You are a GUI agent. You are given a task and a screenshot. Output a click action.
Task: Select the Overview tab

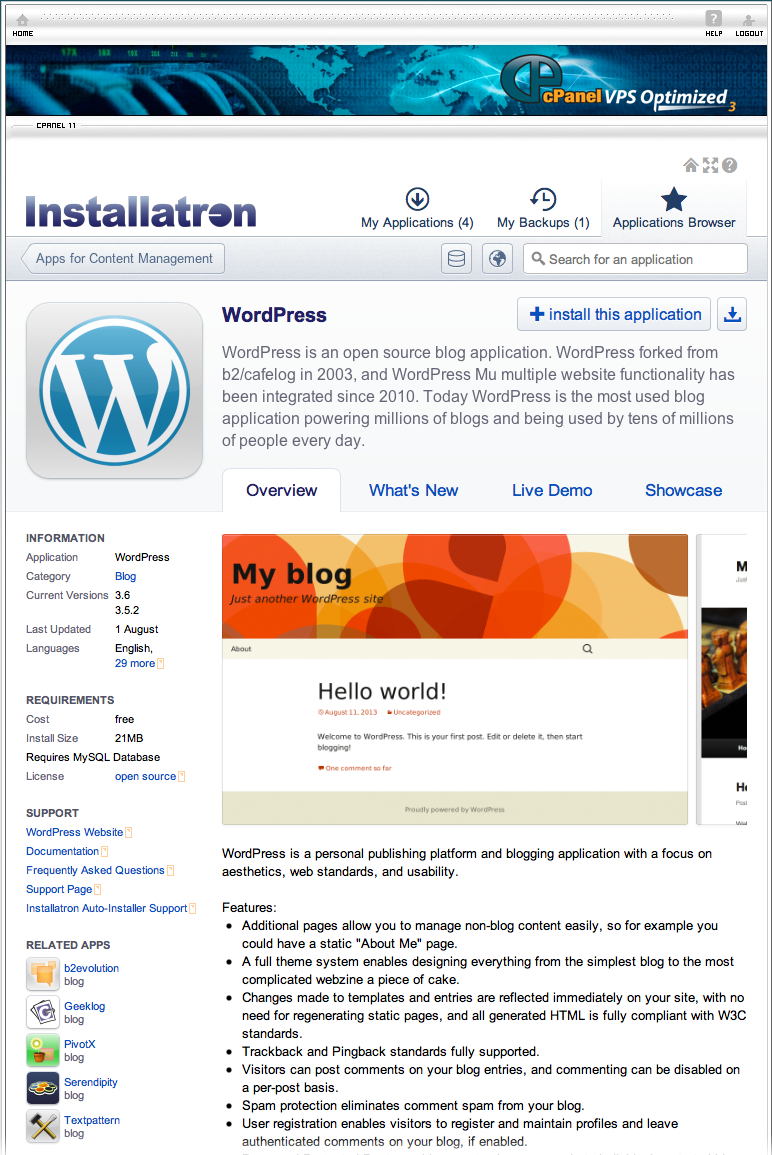tap(281, 491)
